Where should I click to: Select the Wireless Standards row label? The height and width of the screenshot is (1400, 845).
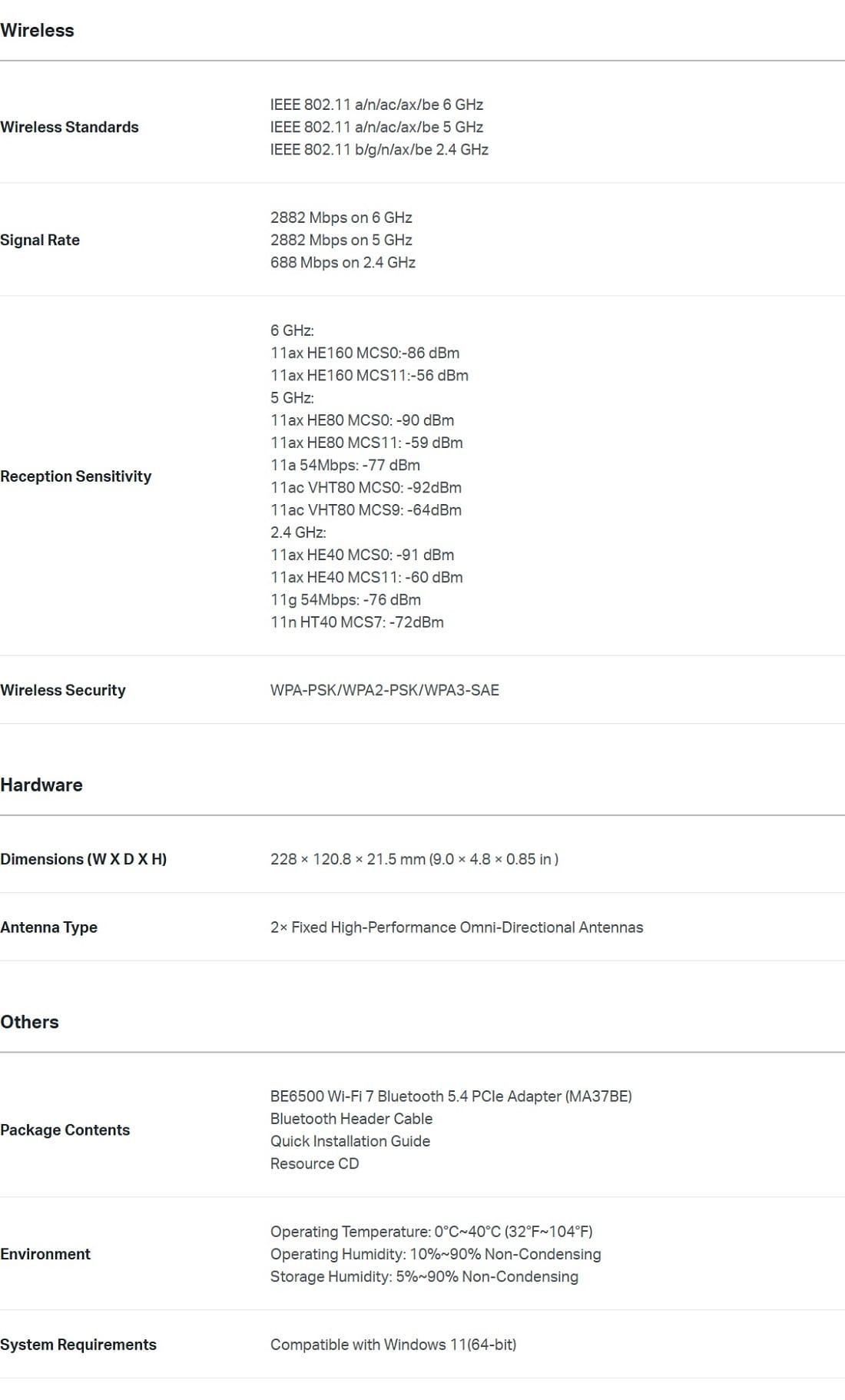[69, 128]
